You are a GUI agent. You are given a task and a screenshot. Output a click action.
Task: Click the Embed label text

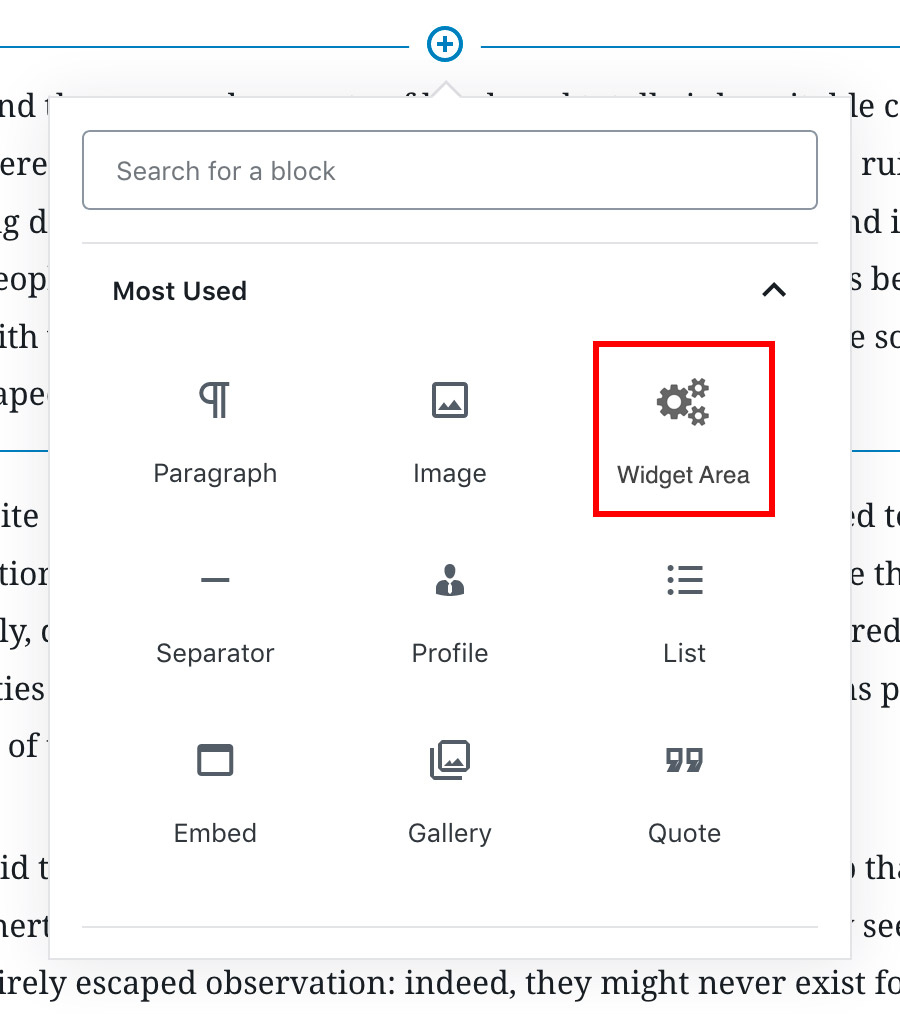point(215,833)
